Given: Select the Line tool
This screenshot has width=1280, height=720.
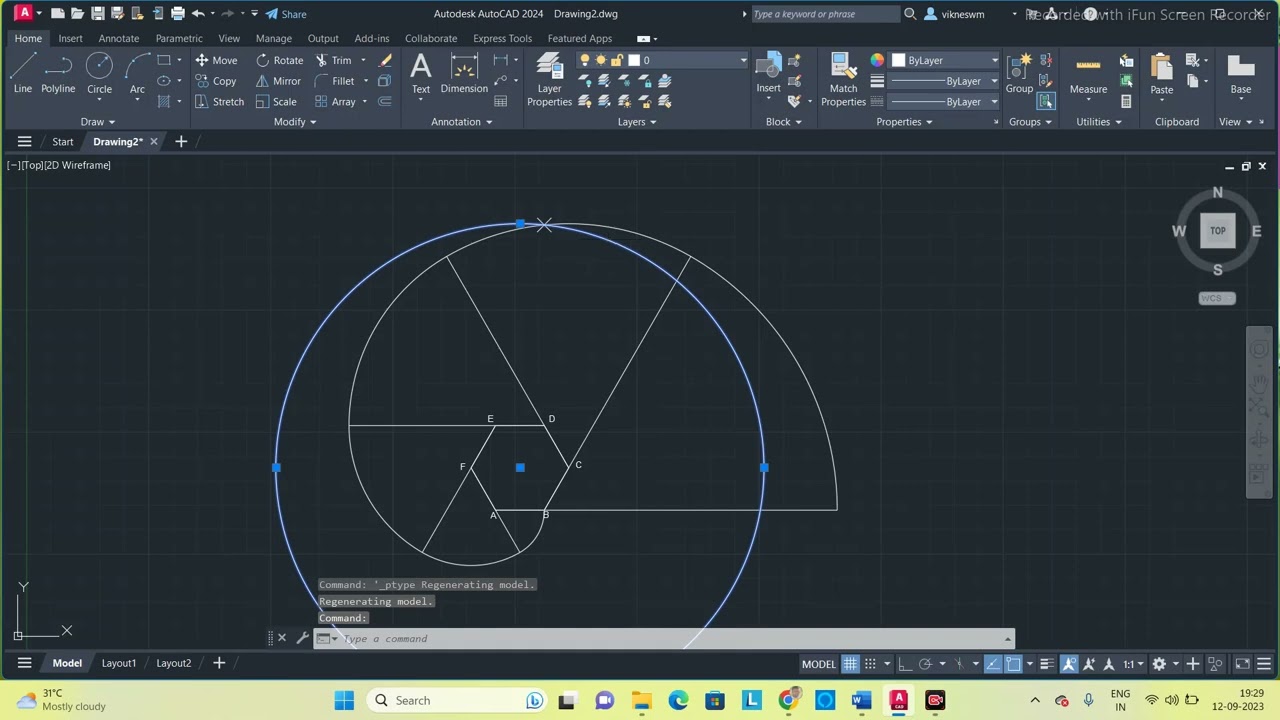Looking at the screenshot, I should (22, 74).
